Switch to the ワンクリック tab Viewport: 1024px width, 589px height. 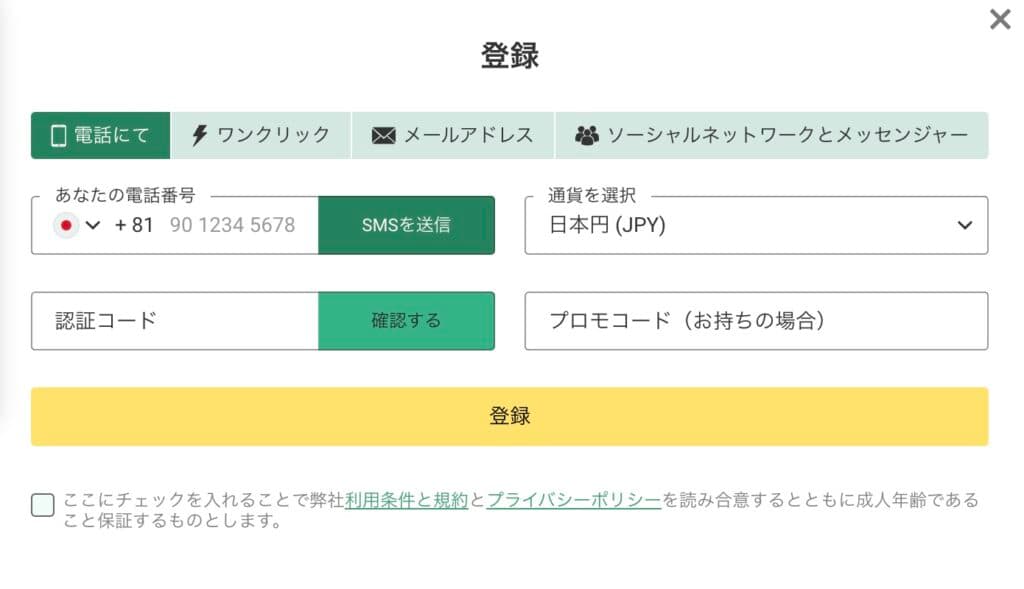(x=261, y=135)
